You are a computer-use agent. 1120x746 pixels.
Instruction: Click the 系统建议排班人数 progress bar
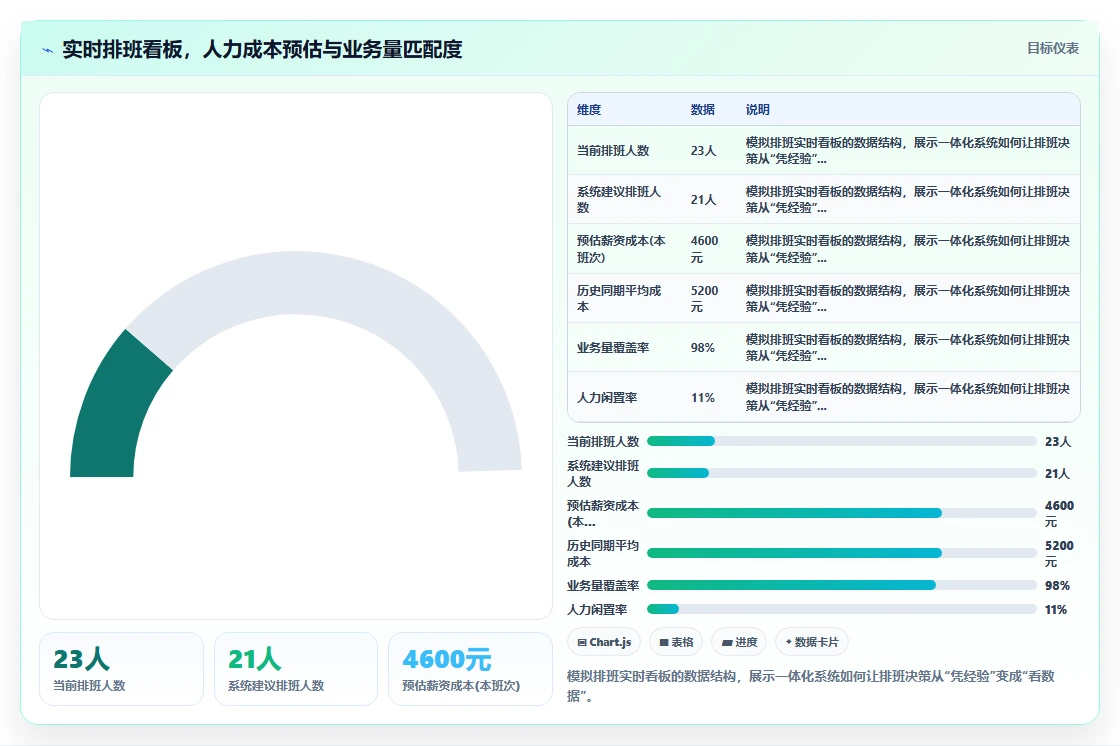(x=841, y=473)
